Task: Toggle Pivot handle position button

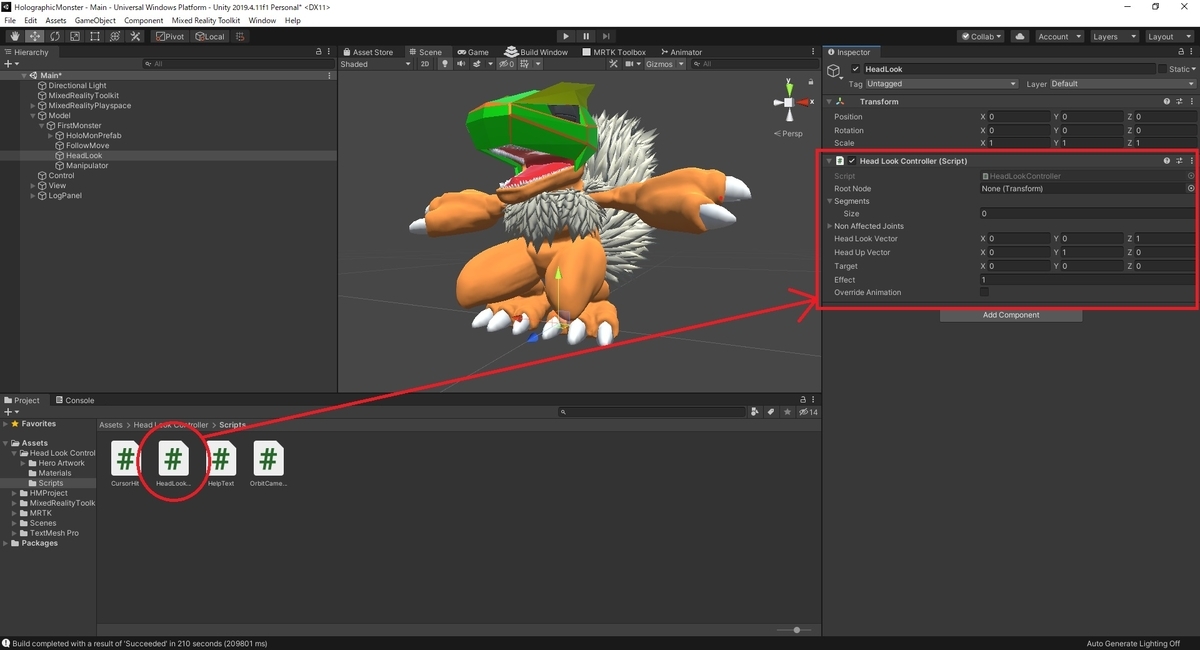Action: [170, 36]
